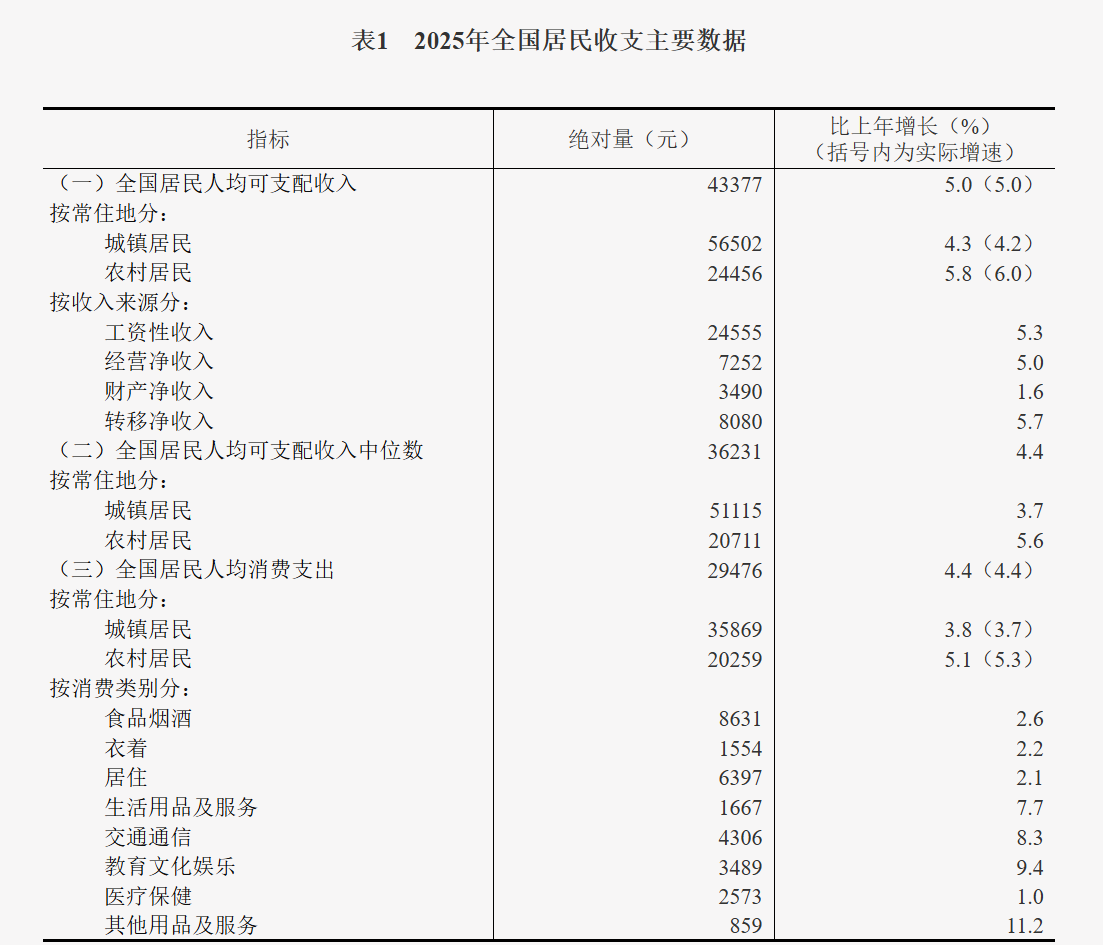The image size is (1103, 945).
Task: Select the value 24456
Action: point(734,274)
